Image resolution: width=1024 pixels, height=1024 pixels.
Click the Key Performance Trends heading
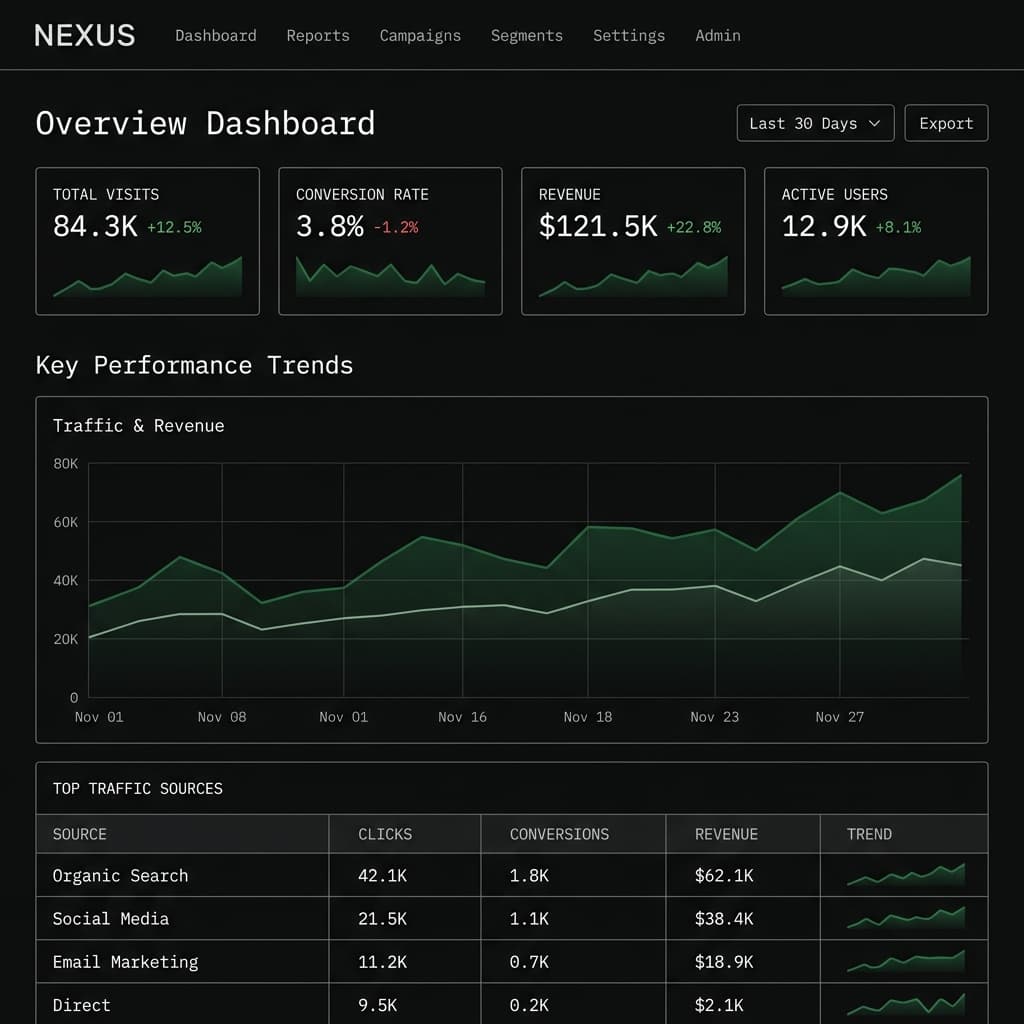pos(195,365)
